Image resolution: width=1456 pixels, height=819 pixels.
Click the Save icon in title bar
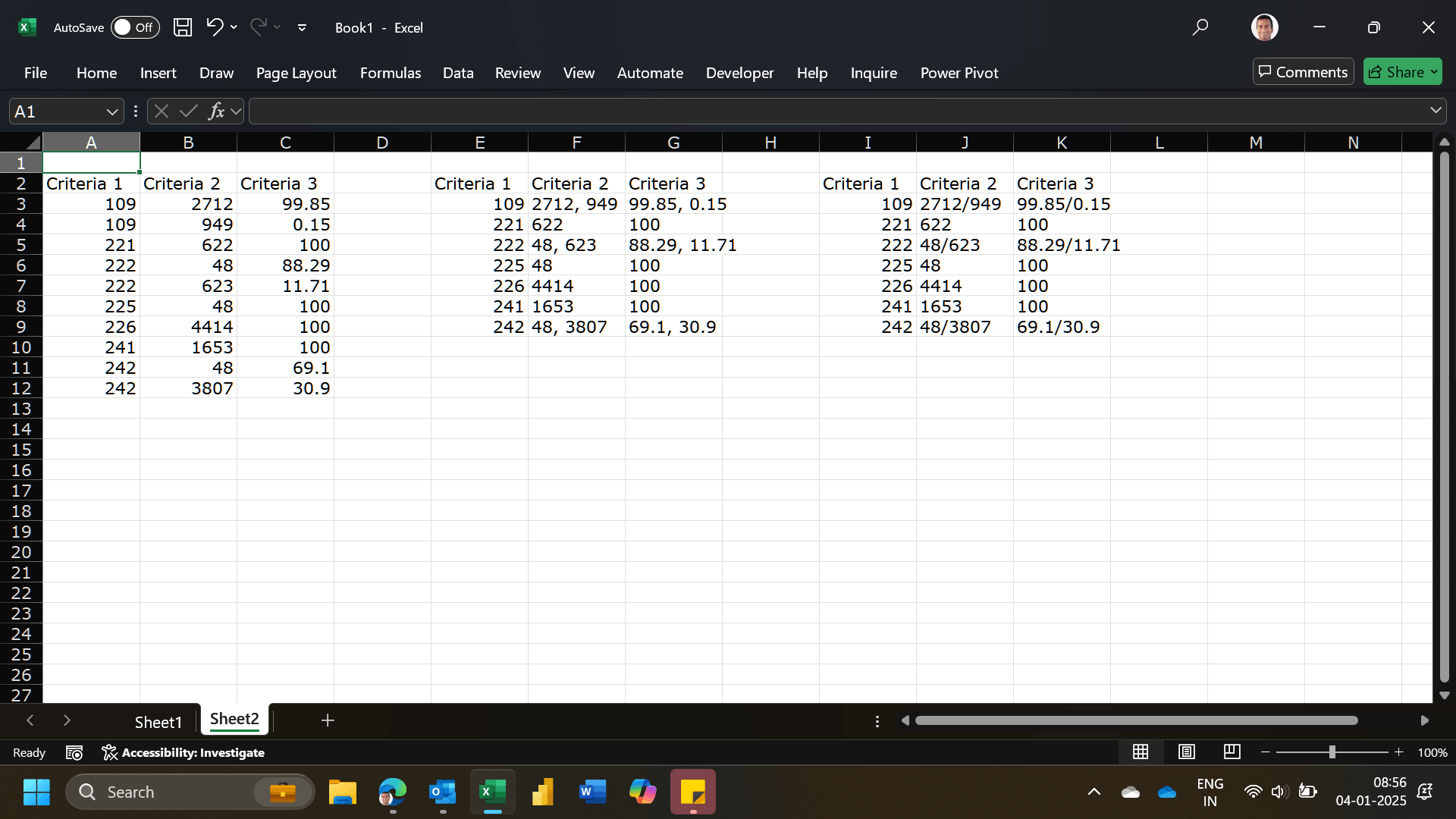click(x=183, y=27)
